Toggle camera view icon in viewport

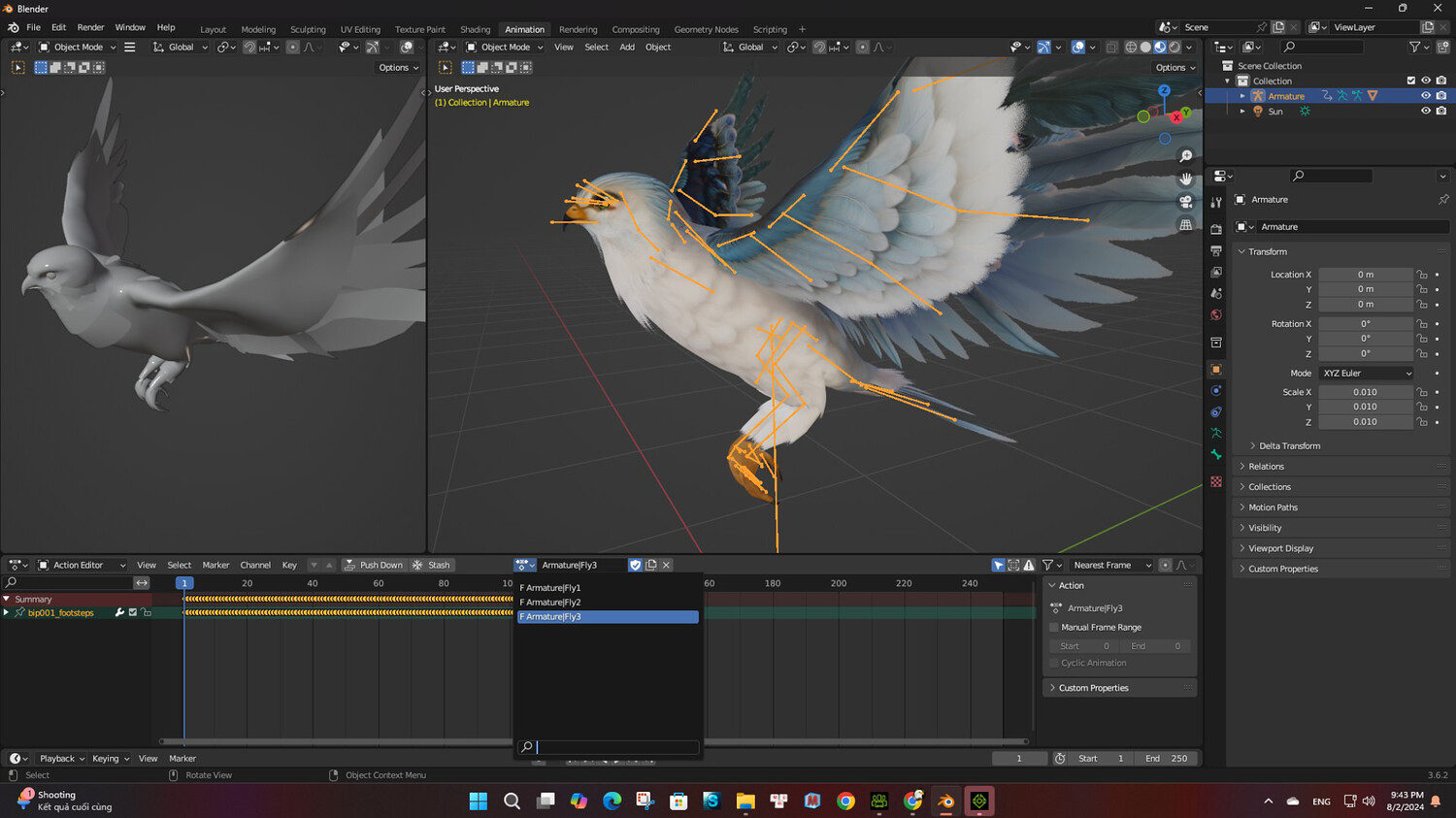coord(1185,202)
